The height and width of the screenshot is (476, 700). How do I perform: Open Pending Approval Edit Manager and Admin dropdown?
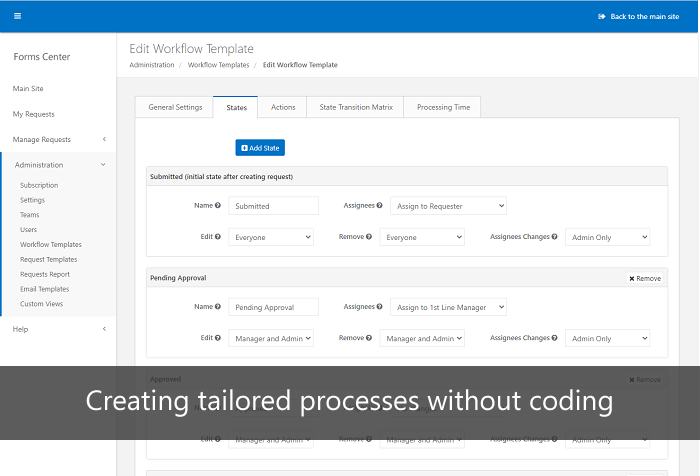[x=271, y=338]
